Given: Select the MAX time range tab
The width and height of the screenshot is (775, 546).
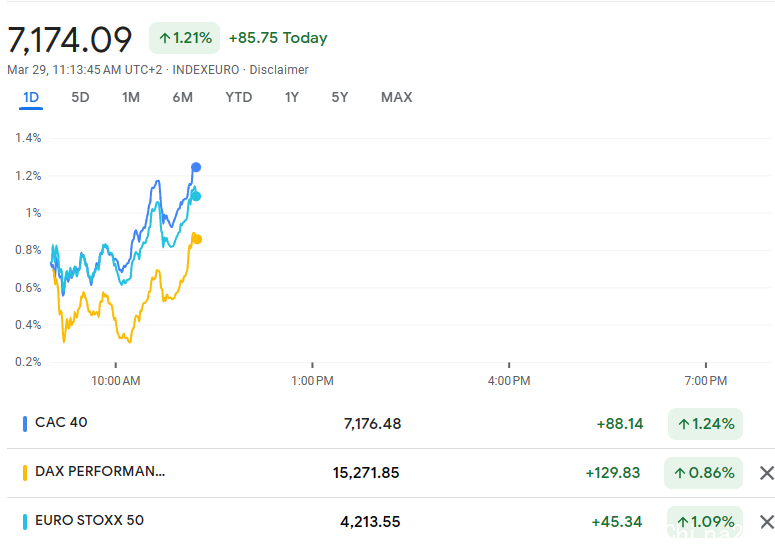Looking at the screenshot, I should point(396,97).
